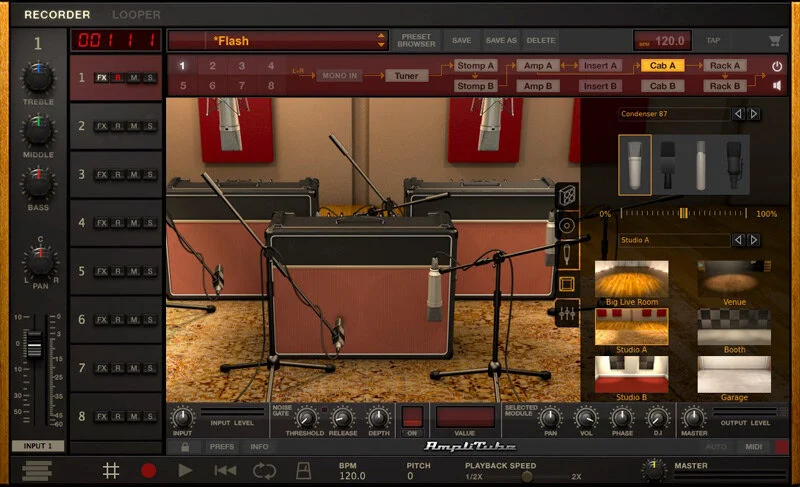Select next room with right arrow by Studio A
This screenshot has width=800, height=487.
coord(754,240)
